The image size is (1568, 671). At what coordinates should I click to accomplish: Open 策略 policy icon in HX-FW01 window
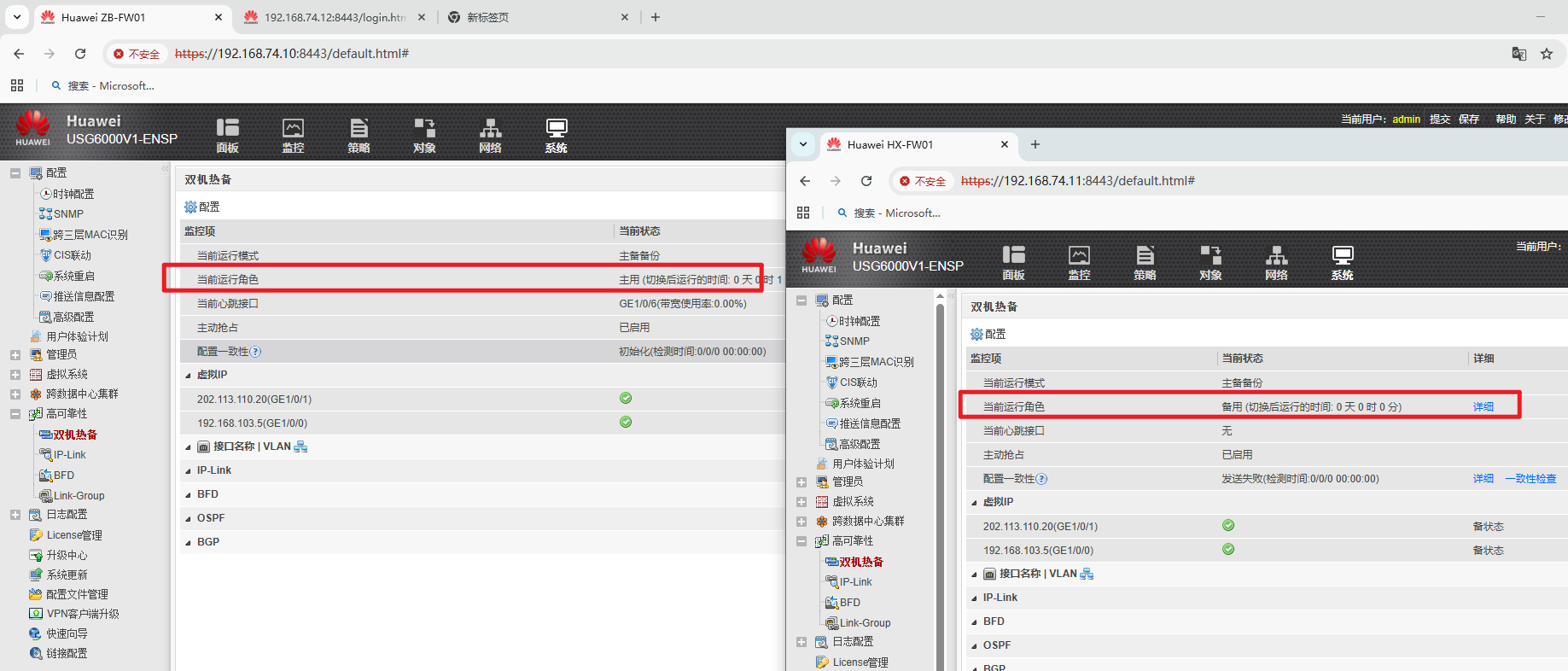click(x=1145, y=262)
